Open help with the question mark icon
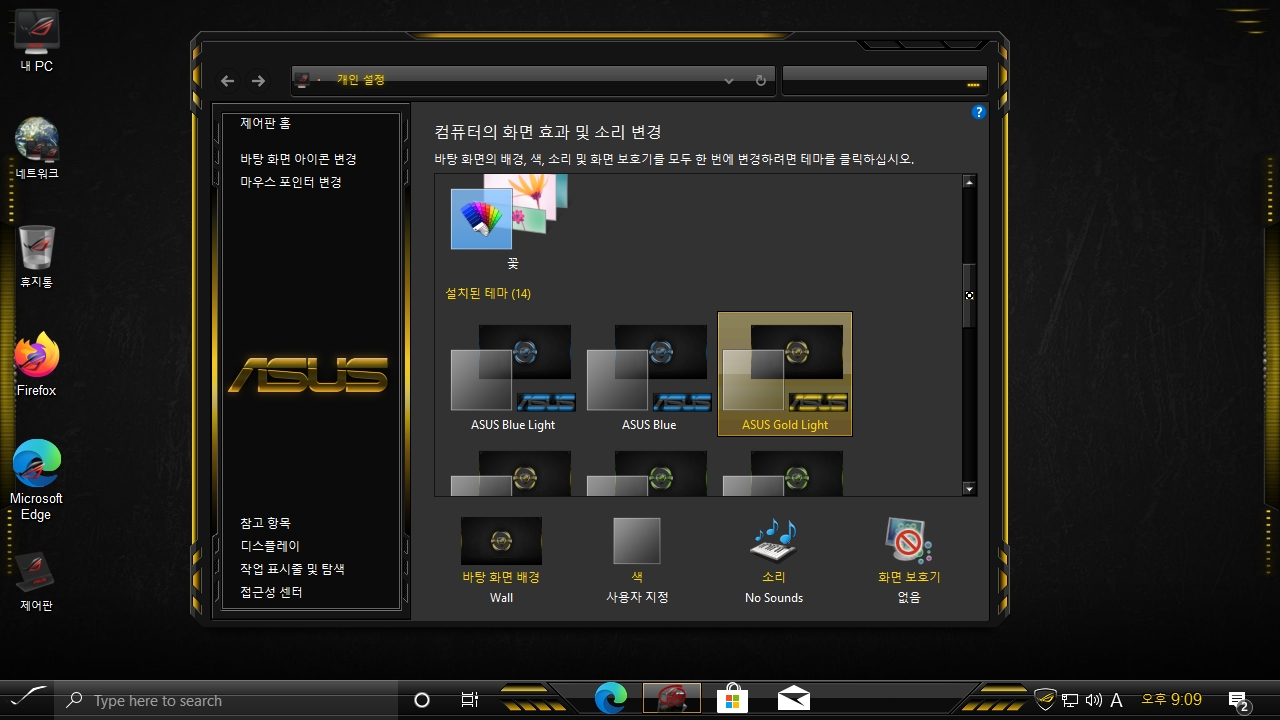This screenshot has height=720, width=1280. (x=979, y=112)
